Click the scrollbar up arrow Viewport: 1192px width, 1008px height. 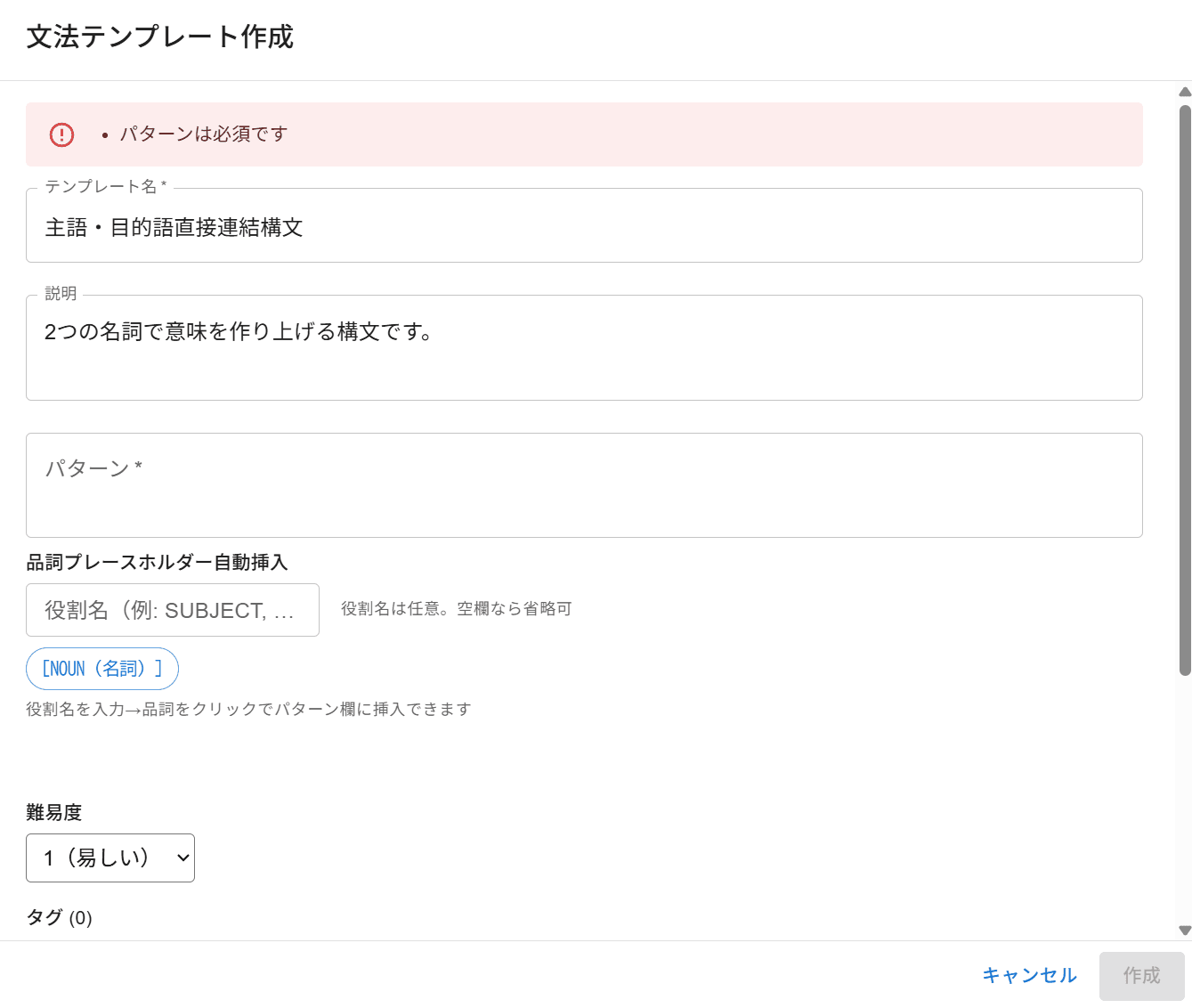click(x=1184, y=92)
